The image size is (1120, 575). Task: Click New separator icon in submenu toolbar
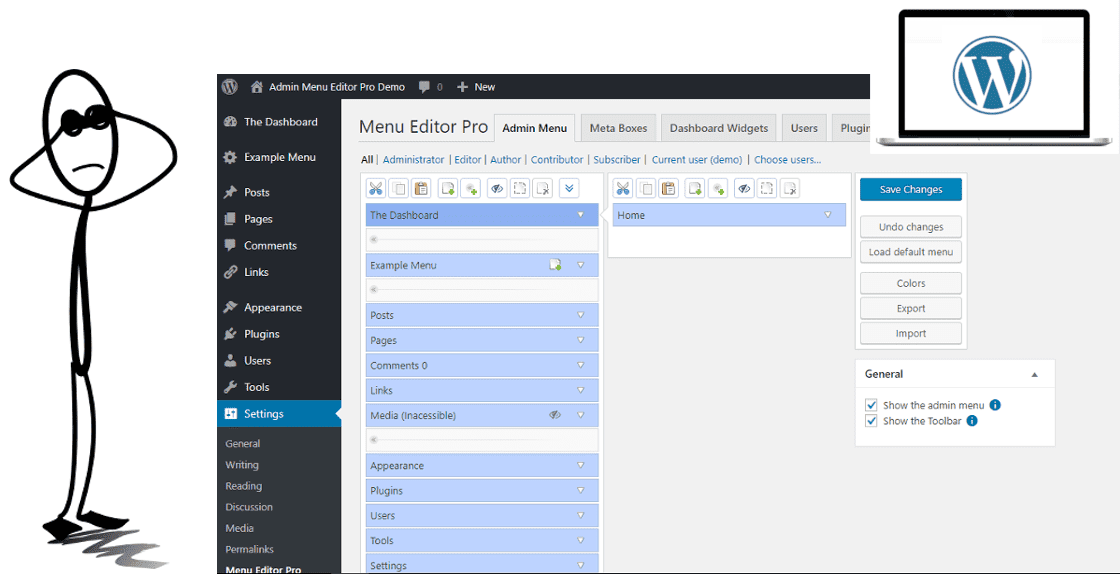click(717, 189)
